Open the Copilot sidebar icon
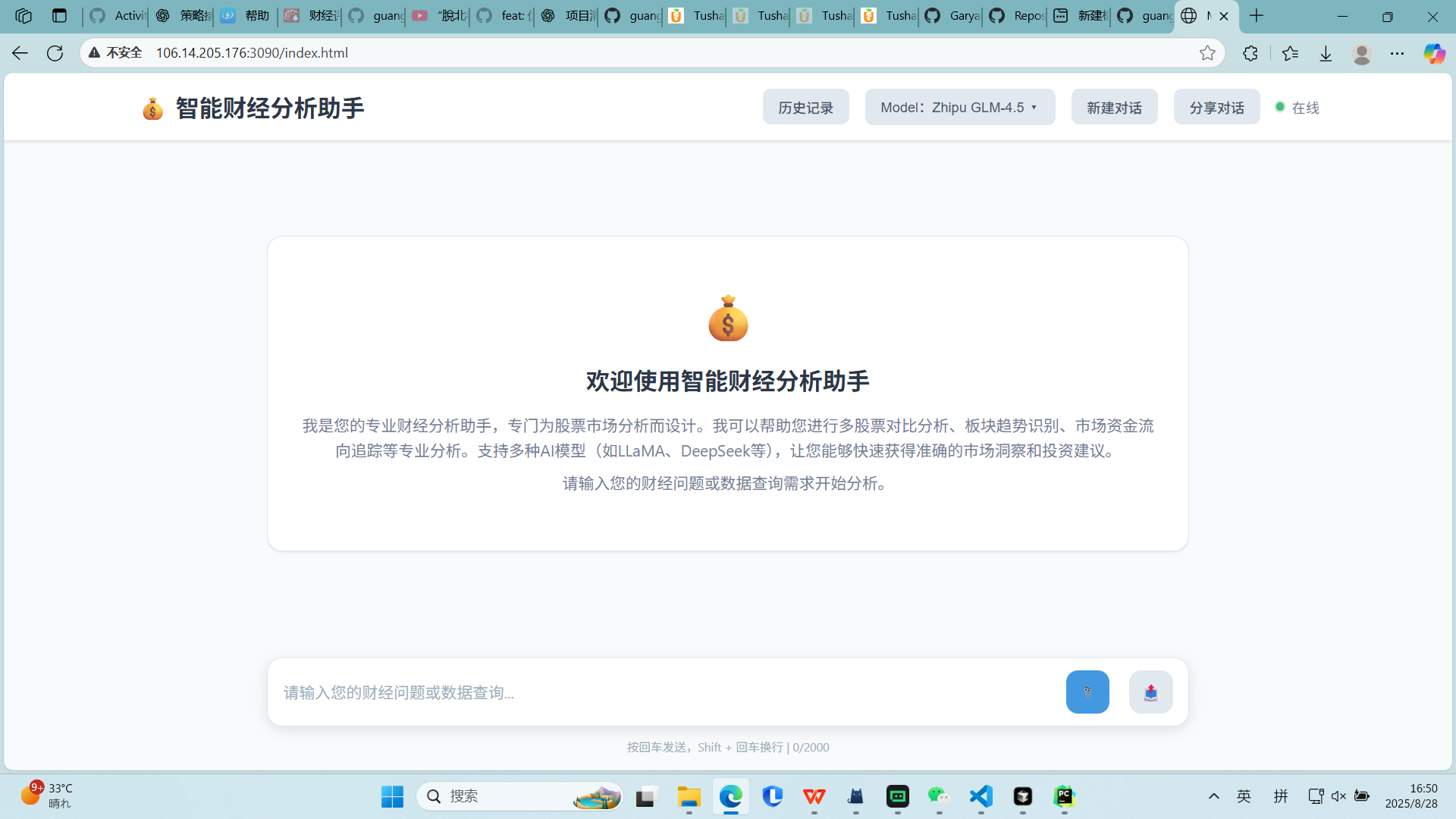The image size is (1456, 819). click(x=1433, y=53)
